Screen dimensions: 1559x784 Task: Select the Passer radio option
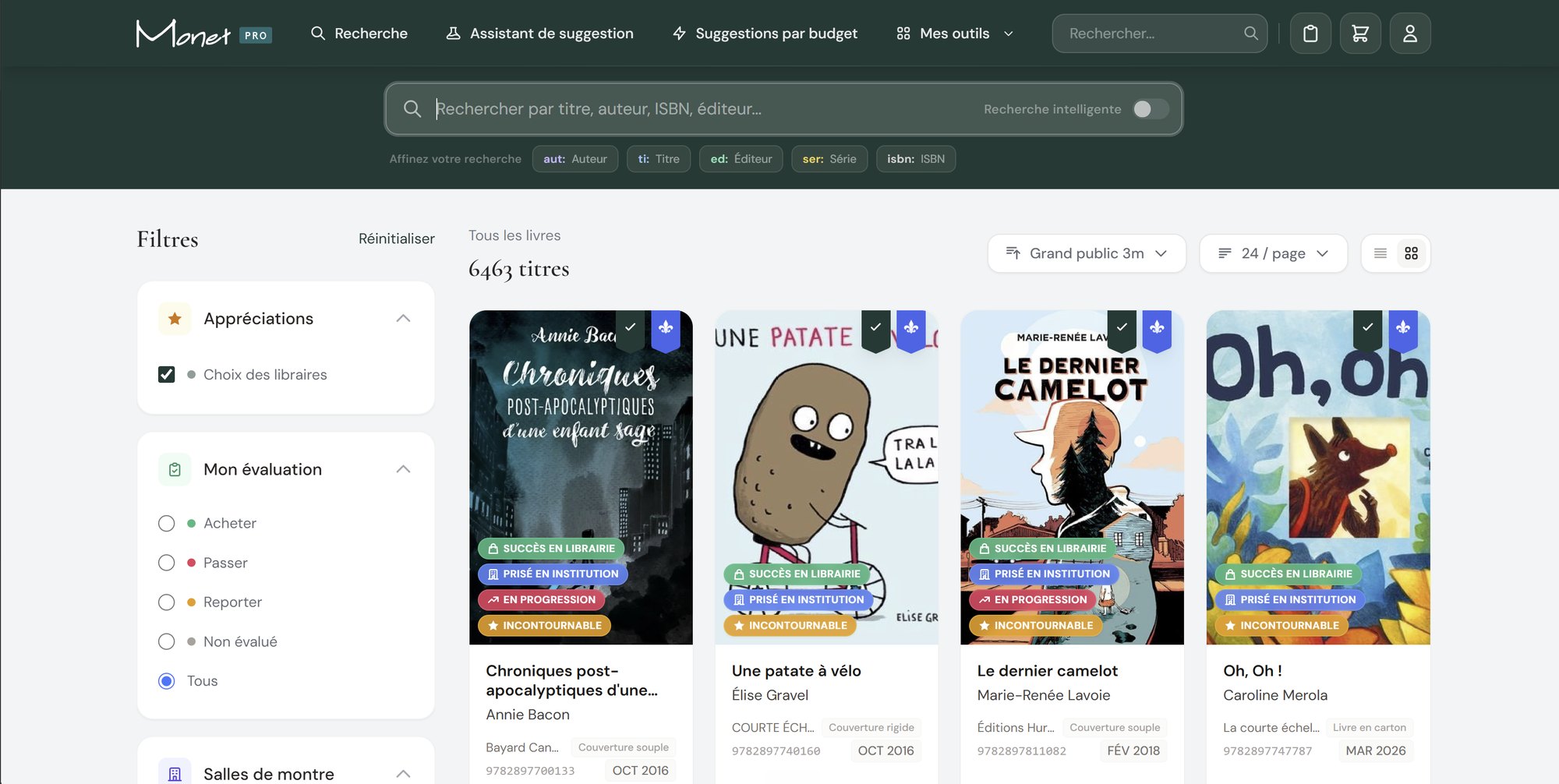(166, 563)
